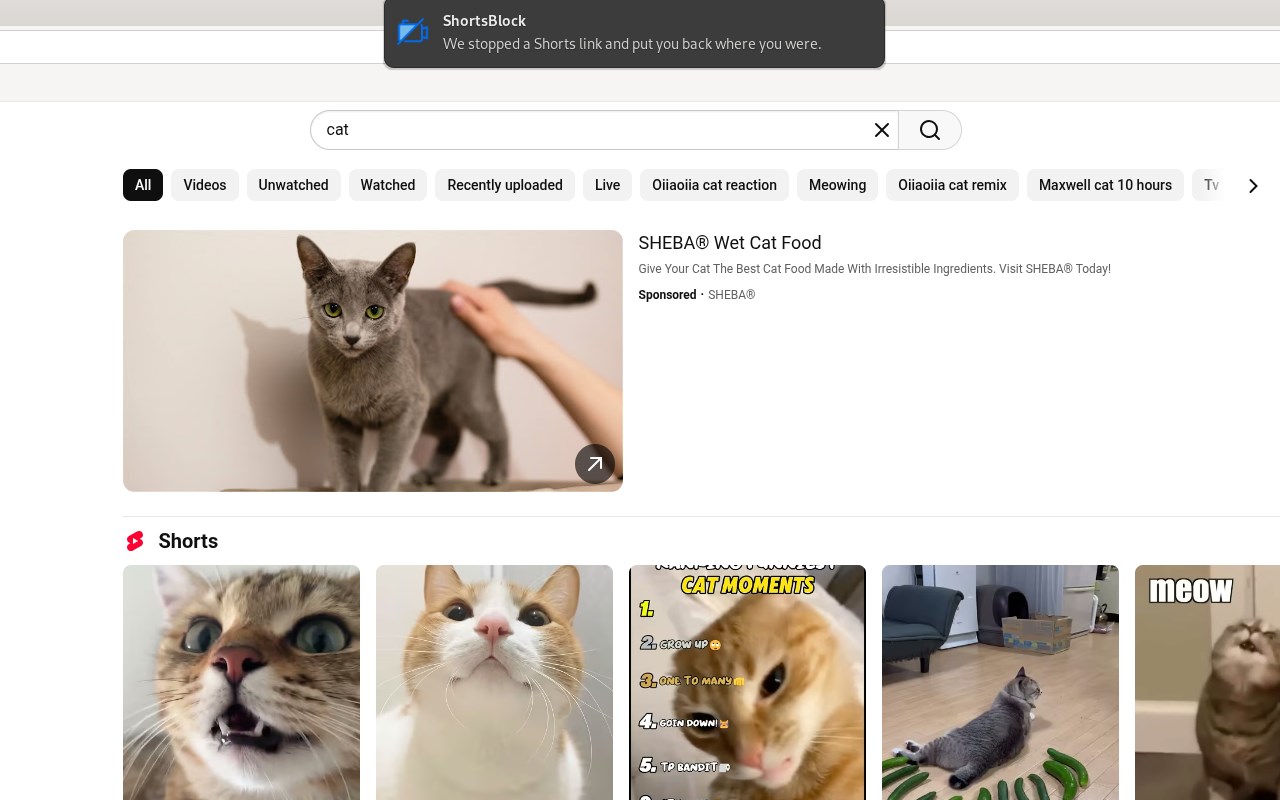Open the gray cat SHEBA ad thumbnail
This screenshot has height=800, width=1280.
[373, 361]
